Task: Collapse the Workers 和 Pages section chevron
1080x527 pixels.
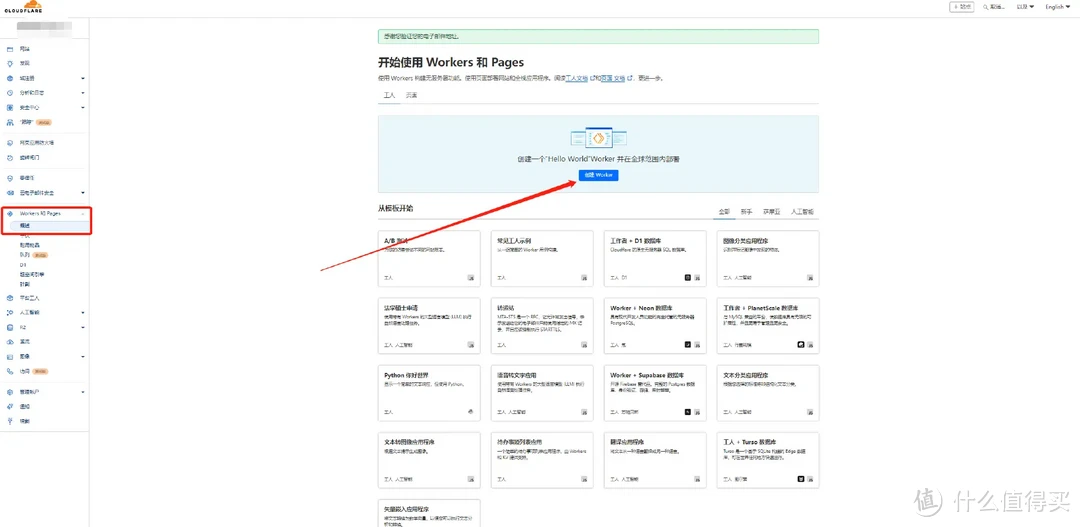Action: click(x=83, y=214)
